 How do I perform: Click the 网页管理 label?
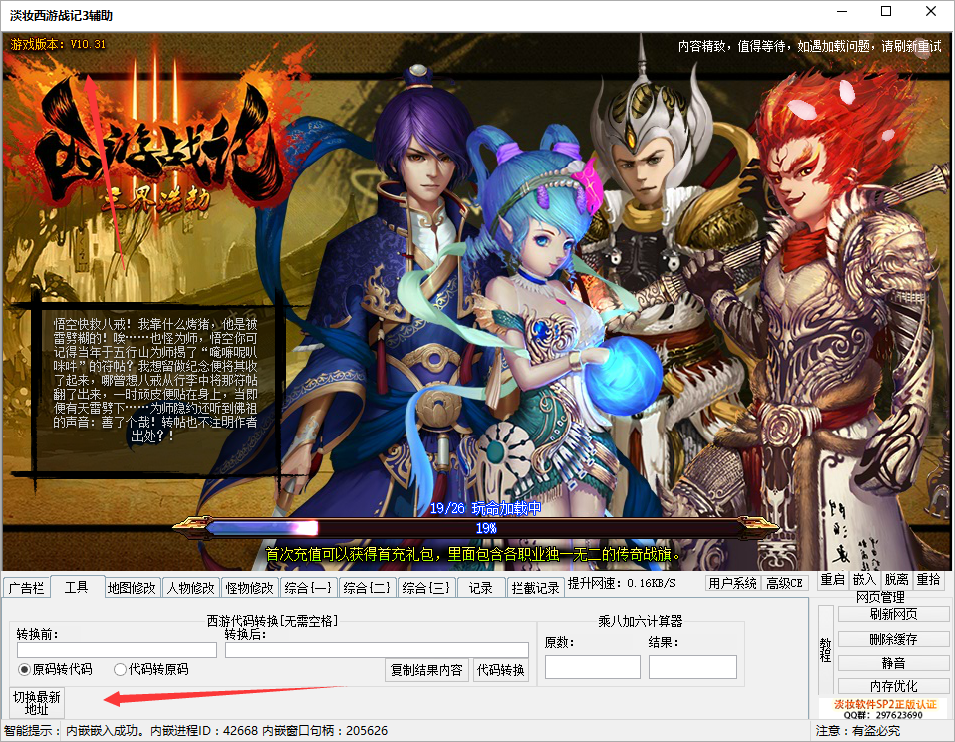pos(880,597)
